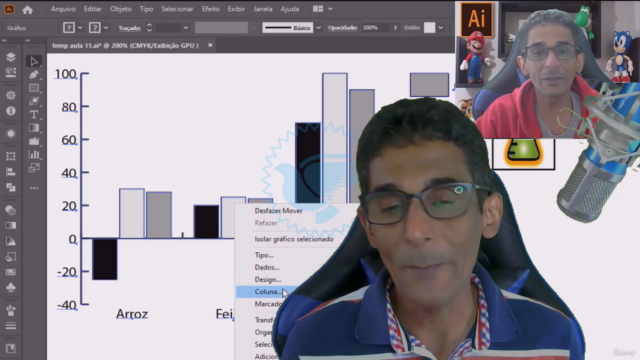Choose Isolar gráfico selecionado

(x=294, y=239)
